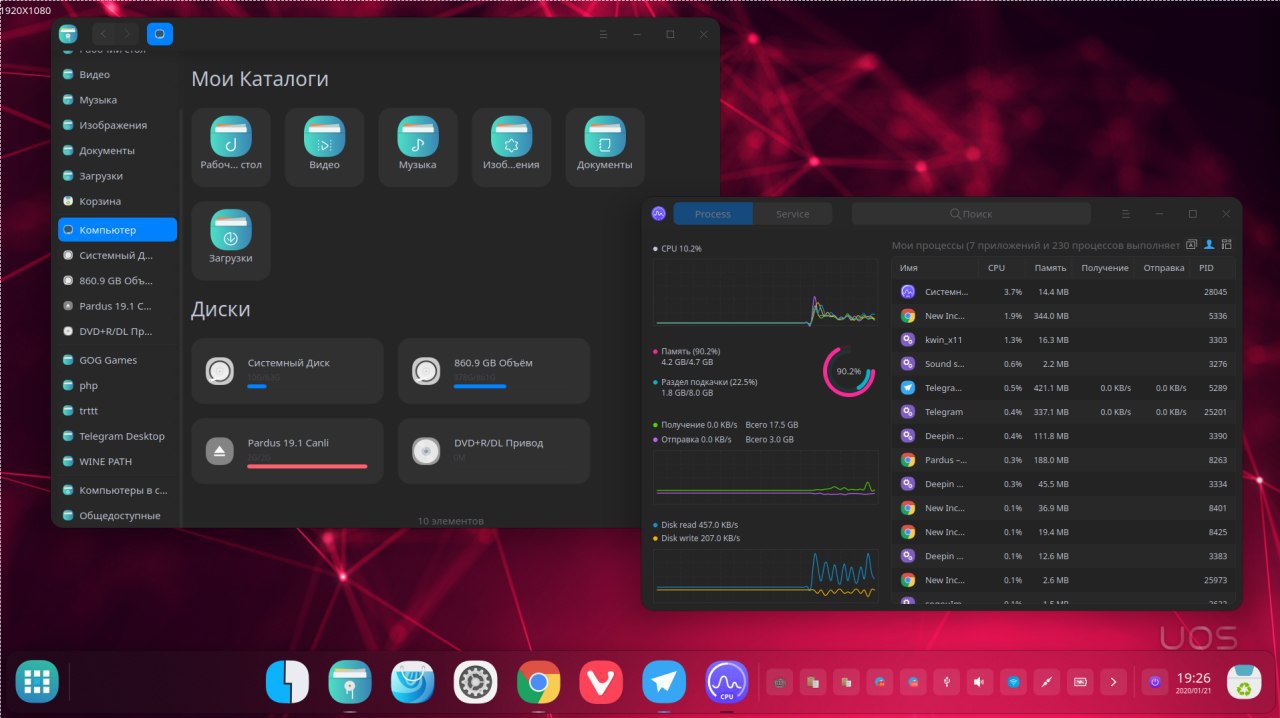1280x718 pixels.
Task: Open Видео in the file manager sidebar
Action: (x=117, y=74)
